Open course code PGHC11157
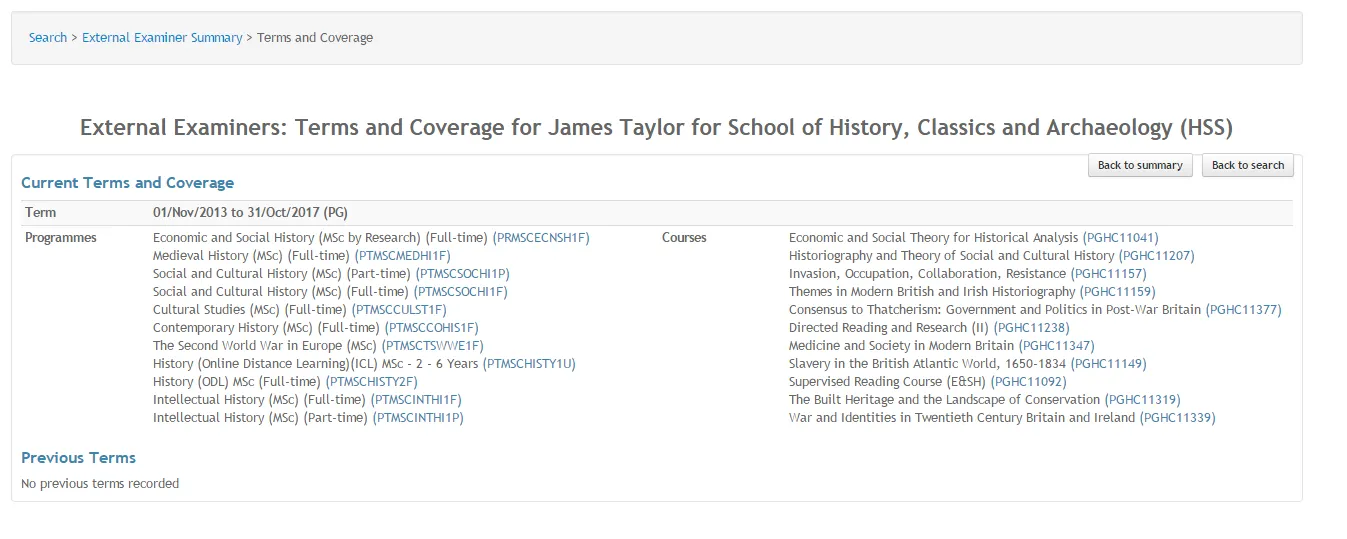Viewport: 1347px width, 539px height. (1108, 274)
